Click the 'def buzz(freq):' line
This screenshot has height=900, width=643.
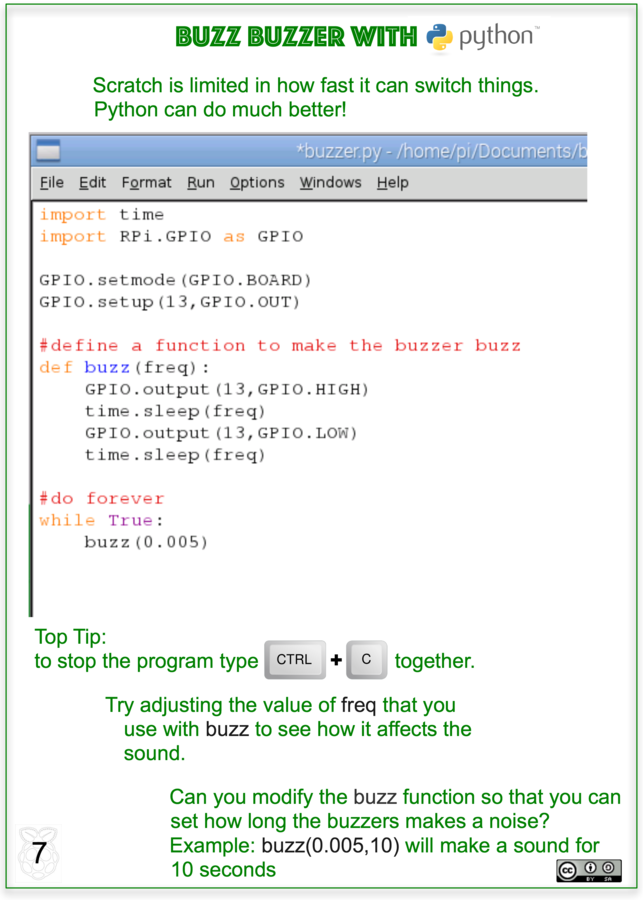click(x=125, y=367)
